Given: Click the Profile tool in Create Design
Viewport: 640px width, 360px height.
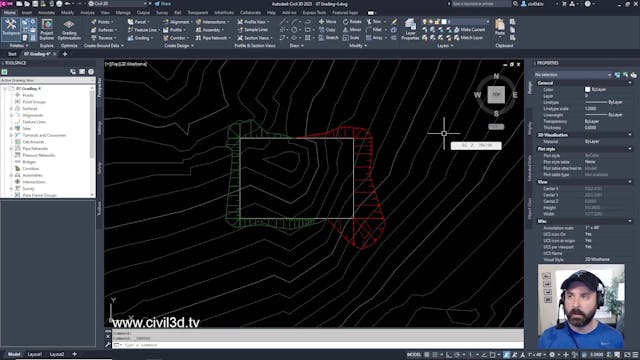Looking at the screenshot, I should 175,30.
